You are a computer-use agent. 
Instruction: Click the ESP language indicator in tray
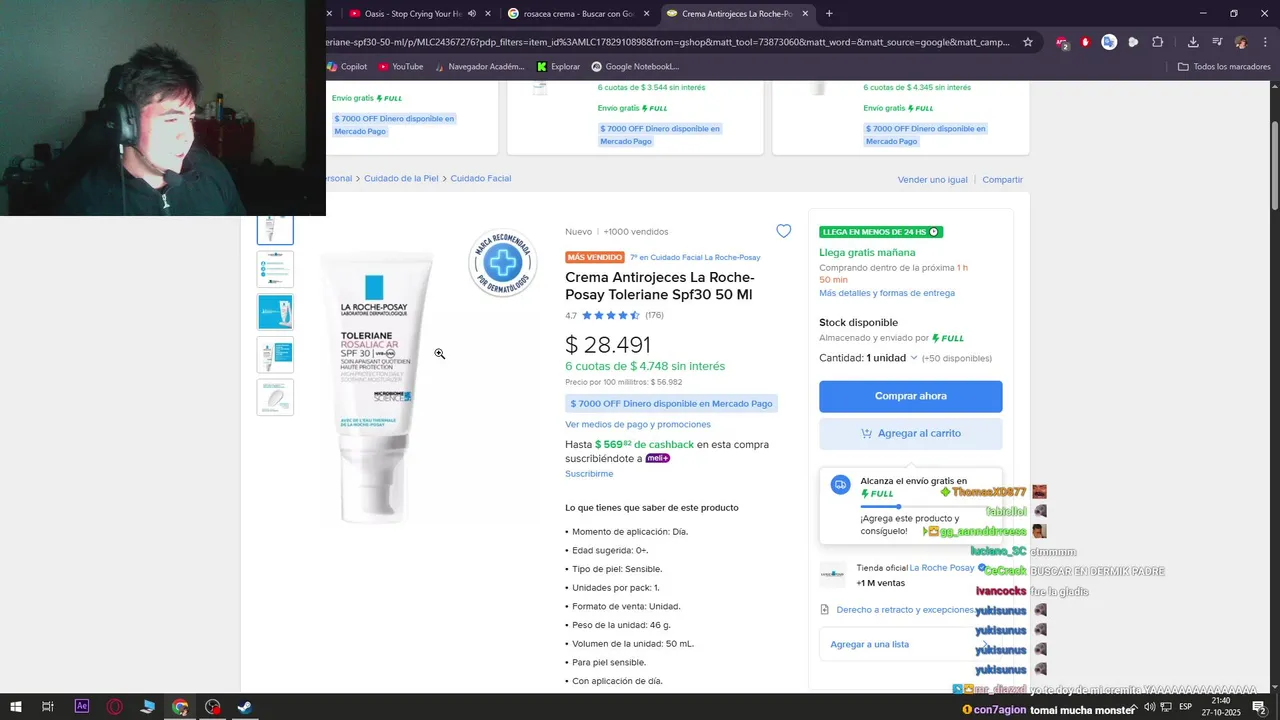point(1187,707)
